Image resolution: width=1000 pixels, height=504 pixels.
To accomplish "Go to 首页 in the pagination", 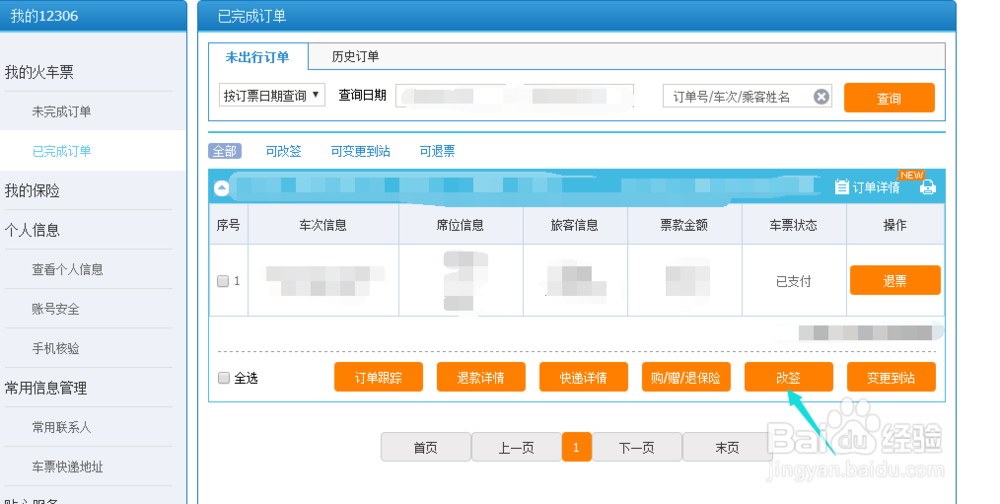I will click(426, 447).
